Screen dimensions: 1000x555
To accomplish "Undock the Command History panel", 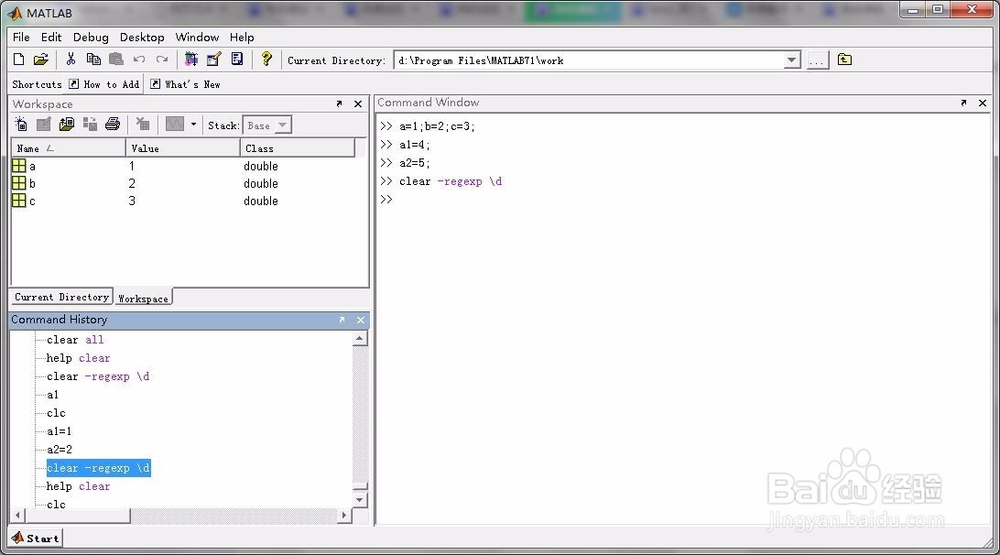I will click(x=342, y=320).
